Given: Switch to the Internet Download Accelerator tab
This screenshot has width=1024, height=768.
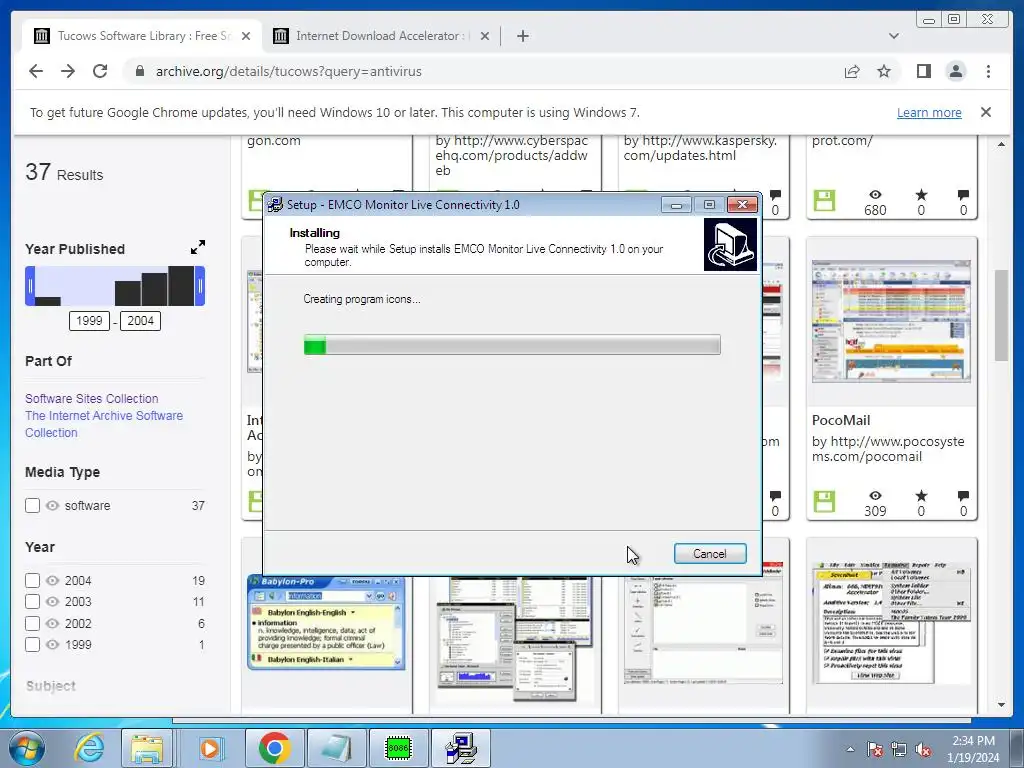Looking at the screenshot, I should pyautogui.click(x=381, y=36).
